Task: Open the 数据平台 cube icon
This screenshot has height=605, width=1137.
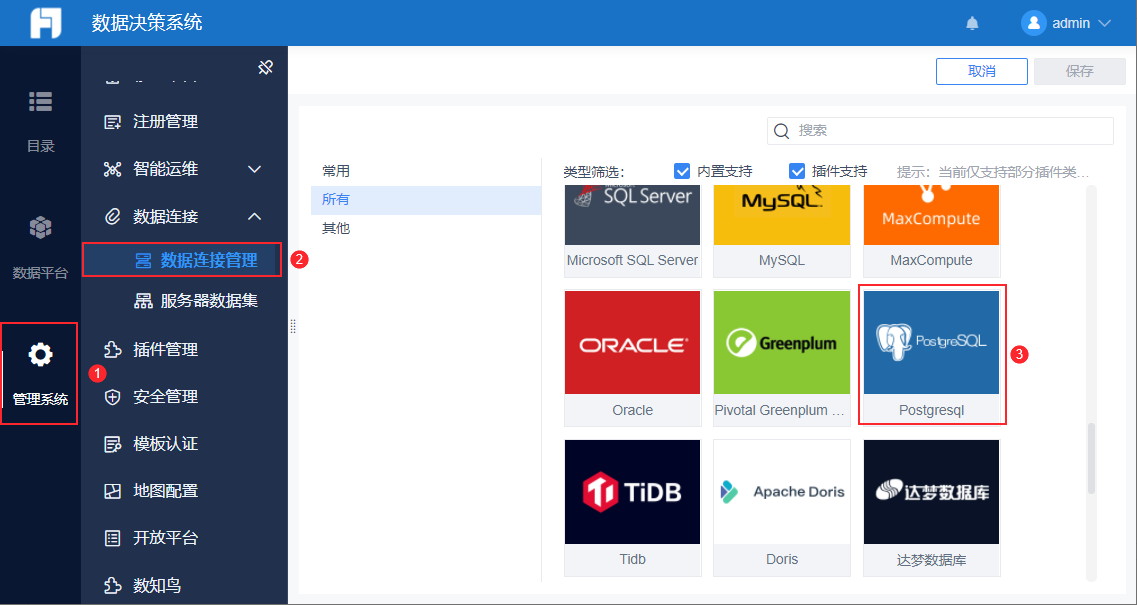Action: point(40,228)
